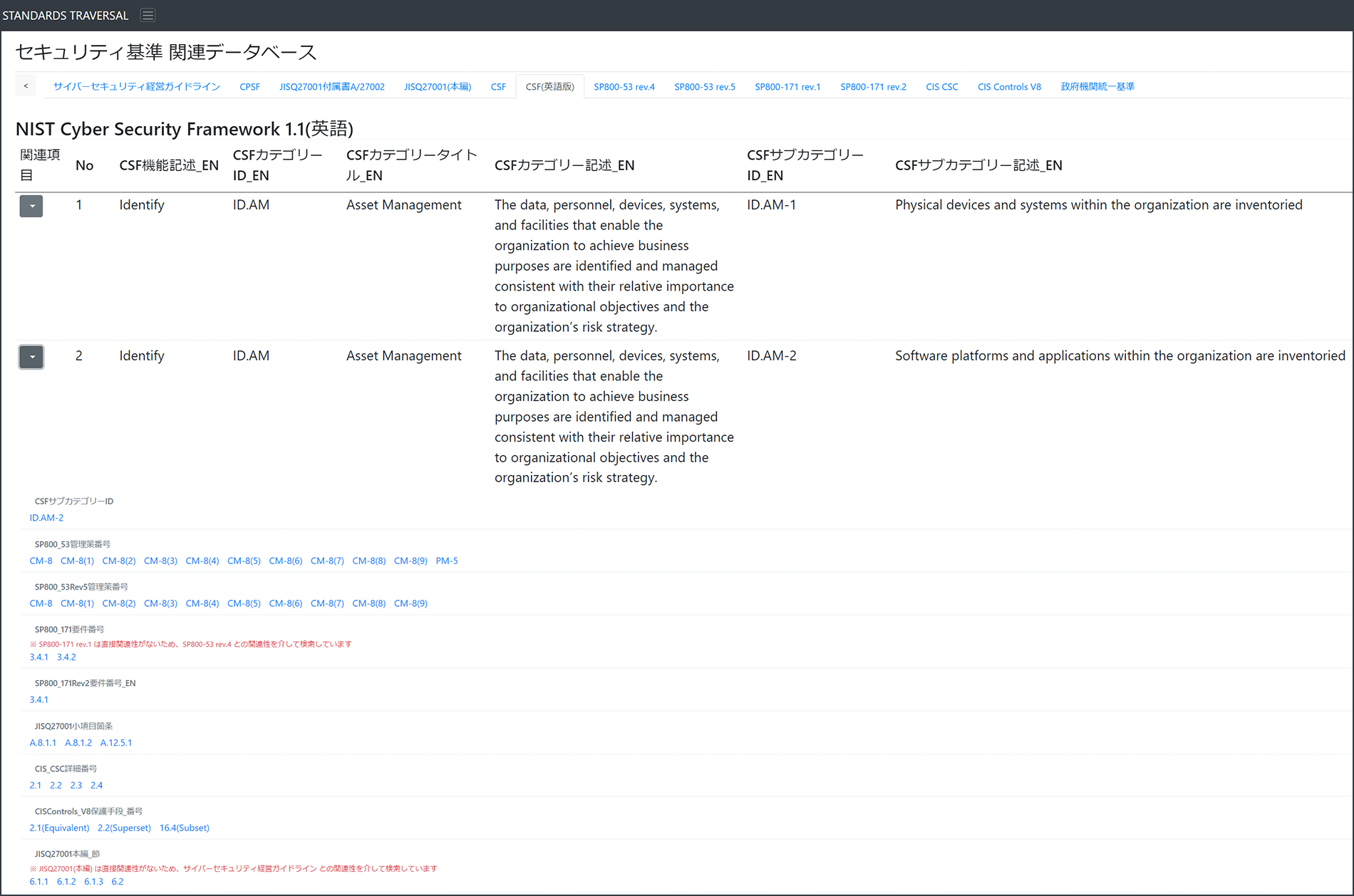Click 'Physical devices and systems' description text

[1098, 205]
